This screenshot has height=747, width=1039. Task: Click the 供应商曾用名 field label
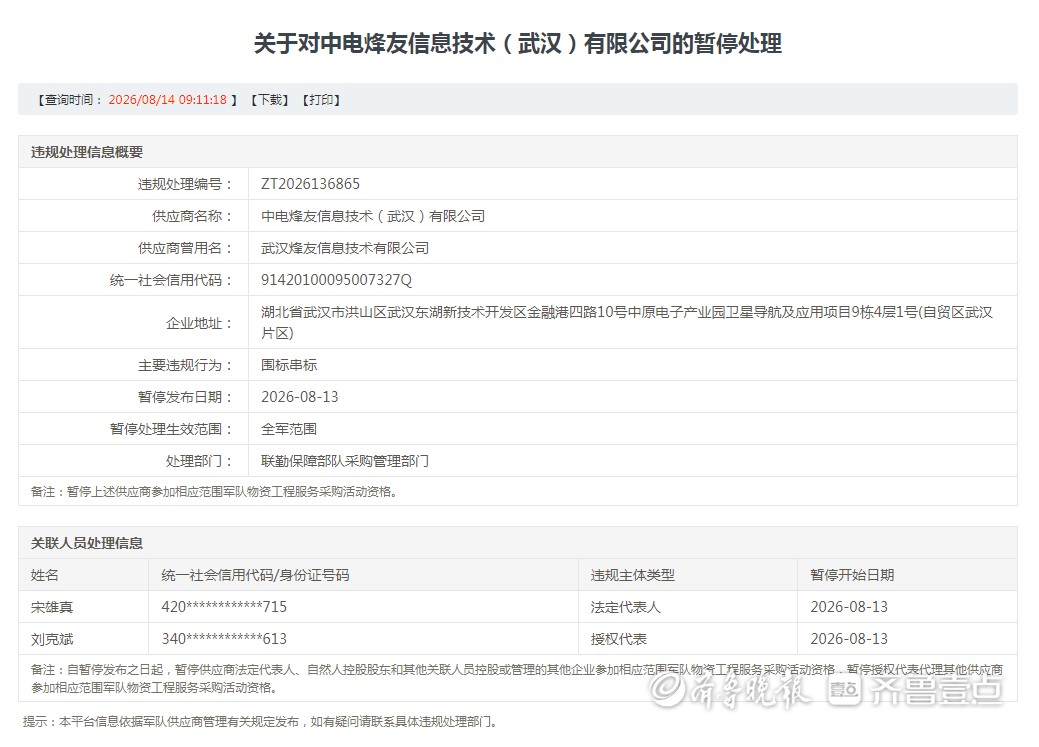[185, 248]
